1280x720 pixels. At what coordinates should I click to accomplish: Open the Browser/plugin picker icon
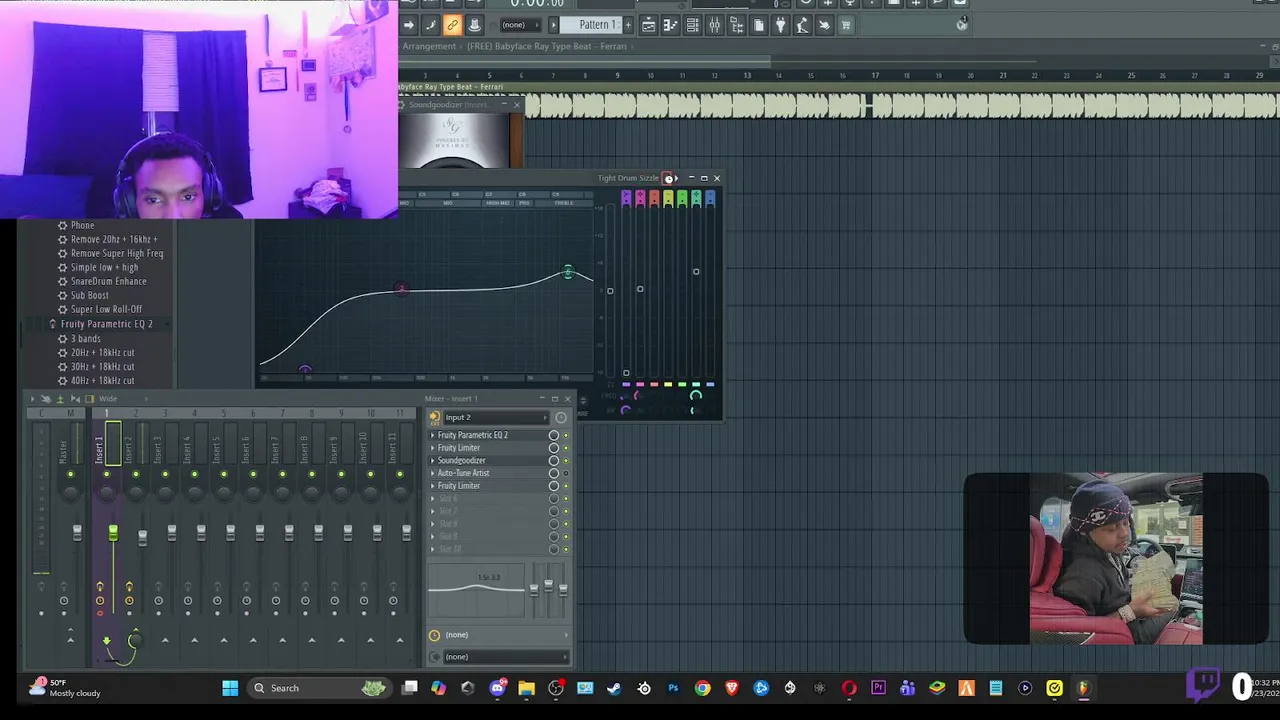tap(736, 25)
